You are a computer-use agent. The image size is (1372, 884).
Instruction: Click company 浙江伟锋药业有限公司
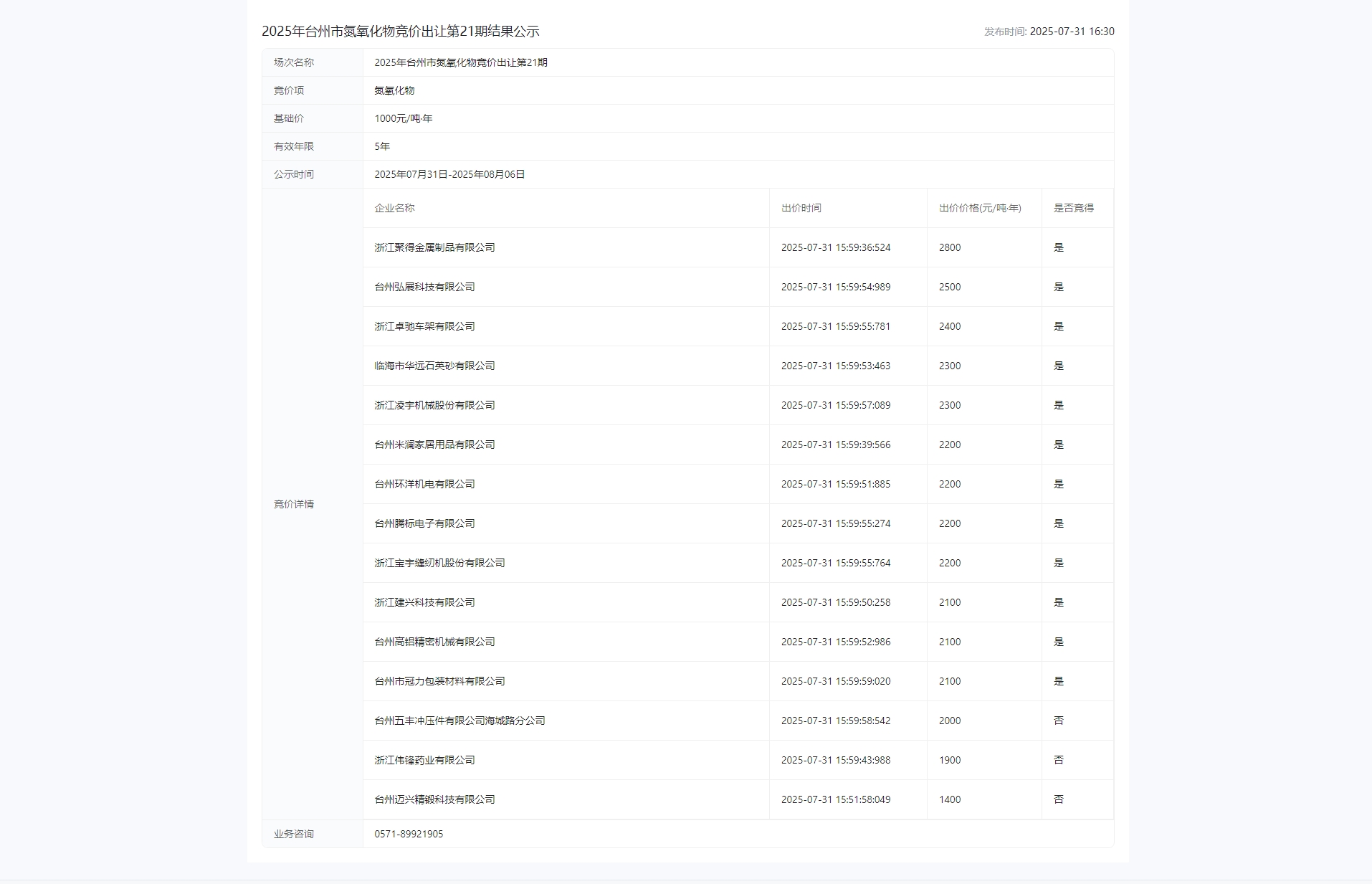(424, 760)
